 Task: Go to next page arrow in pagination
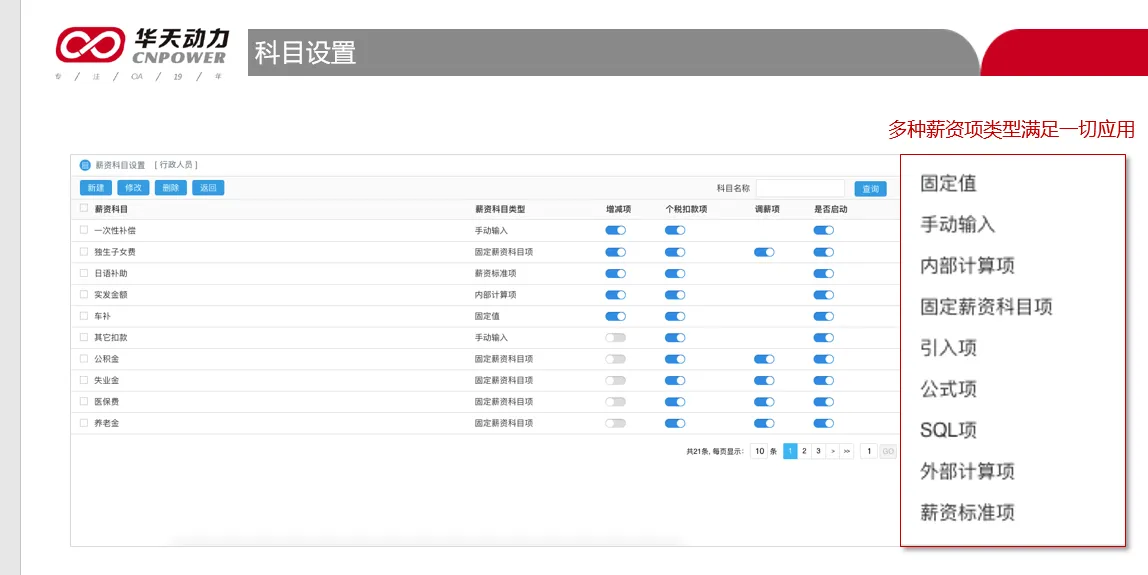(832, 451)
